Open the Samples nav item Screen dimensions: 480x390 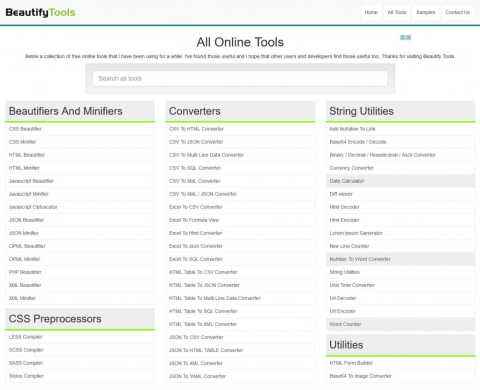(425, 12)
